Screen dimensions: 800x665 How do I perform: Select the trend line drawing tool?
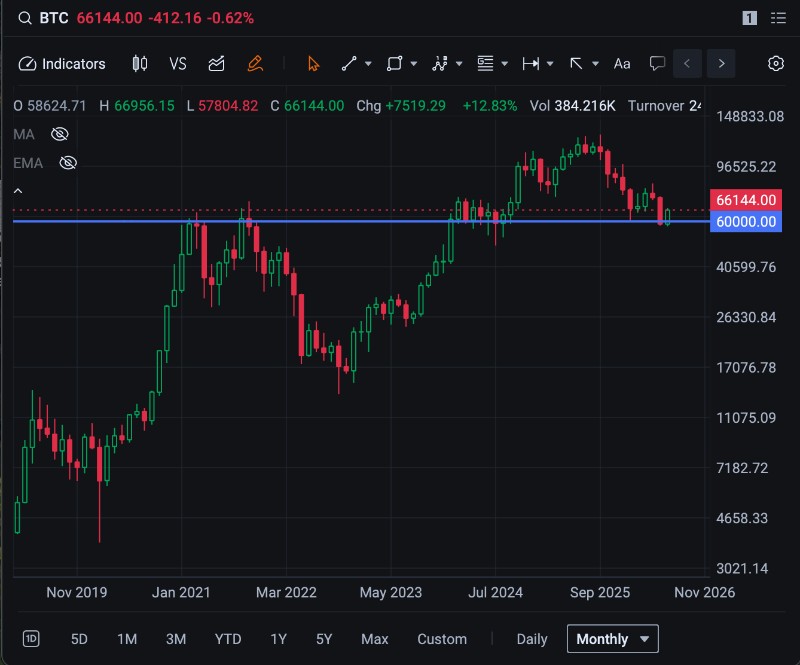[x=349, y=64]
